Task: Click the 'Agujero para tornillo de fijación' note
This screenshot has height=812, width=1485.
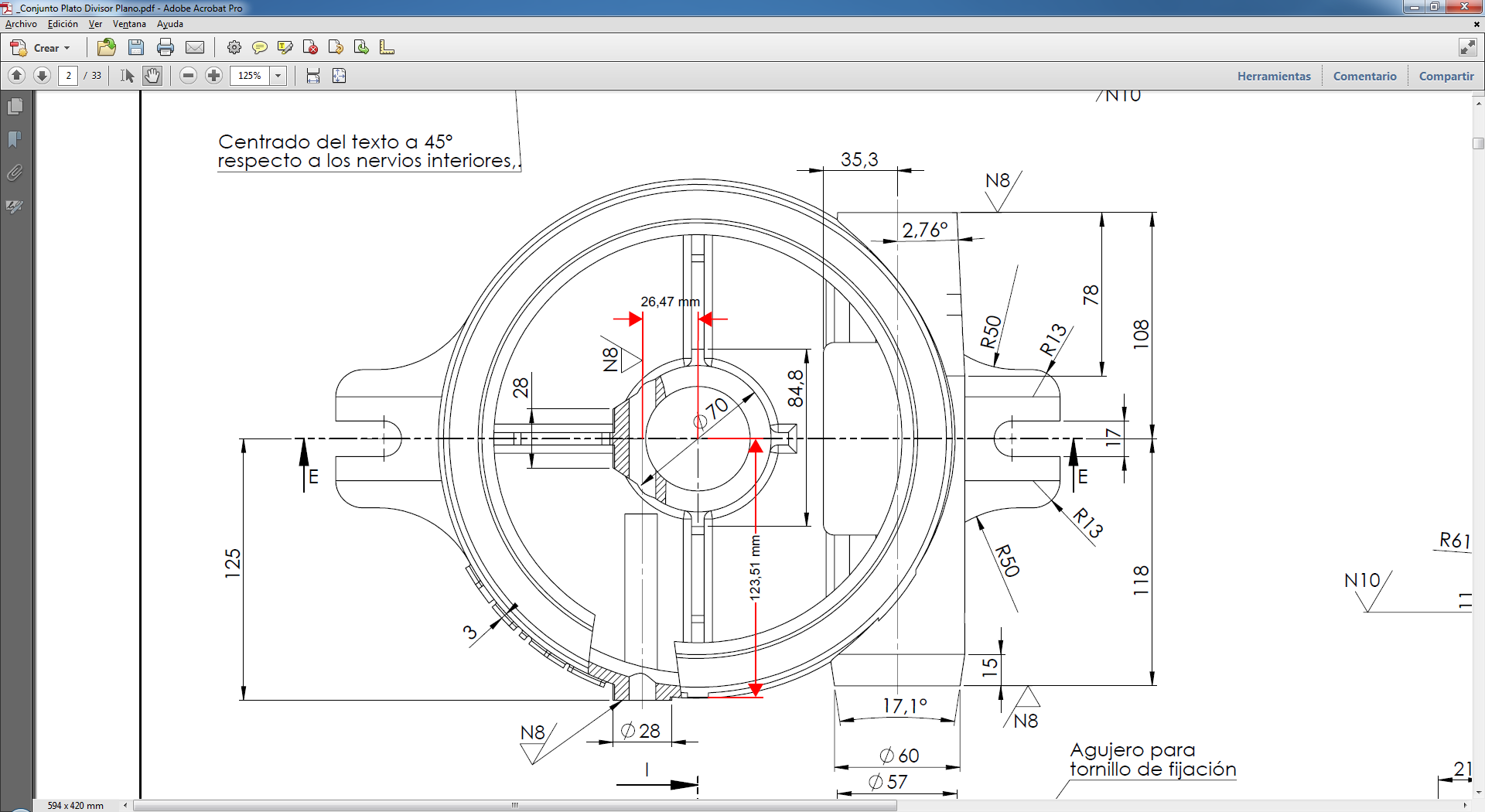Action: coord(1153,759)
